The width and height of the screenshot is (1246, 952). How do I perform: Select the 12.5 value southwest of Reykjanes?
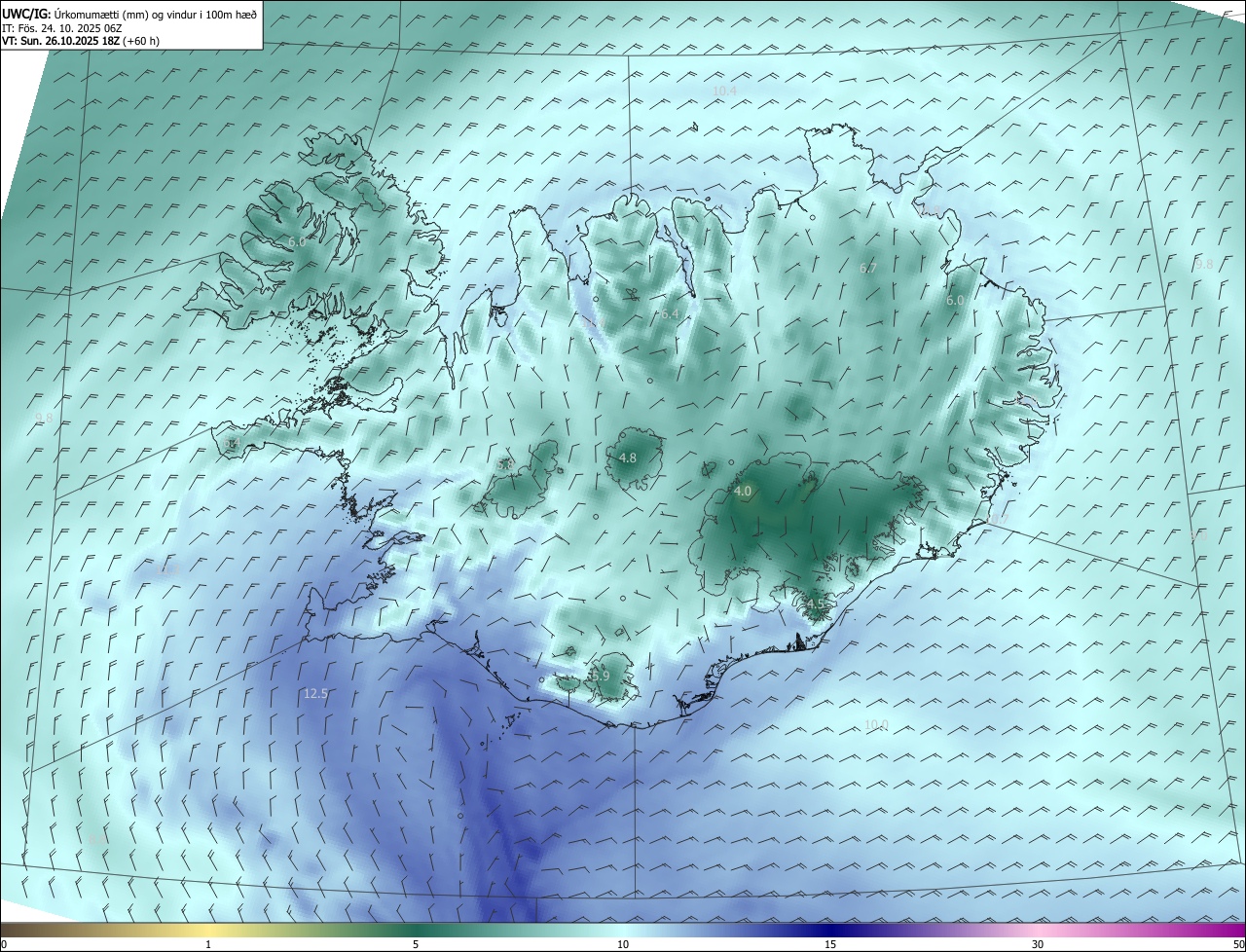315,694
